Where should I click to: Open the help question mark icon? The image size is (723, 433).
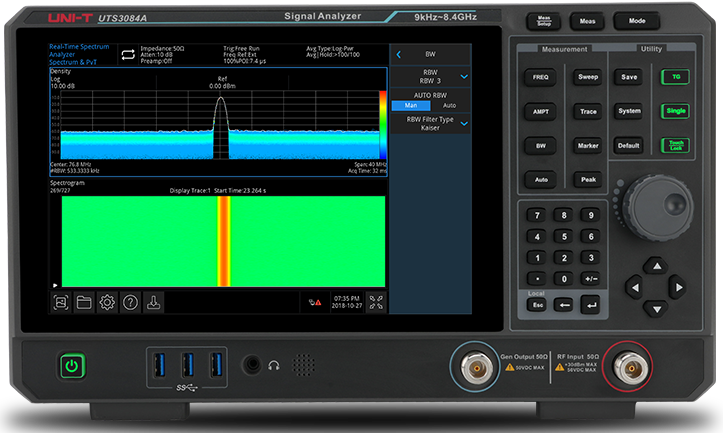130,303
